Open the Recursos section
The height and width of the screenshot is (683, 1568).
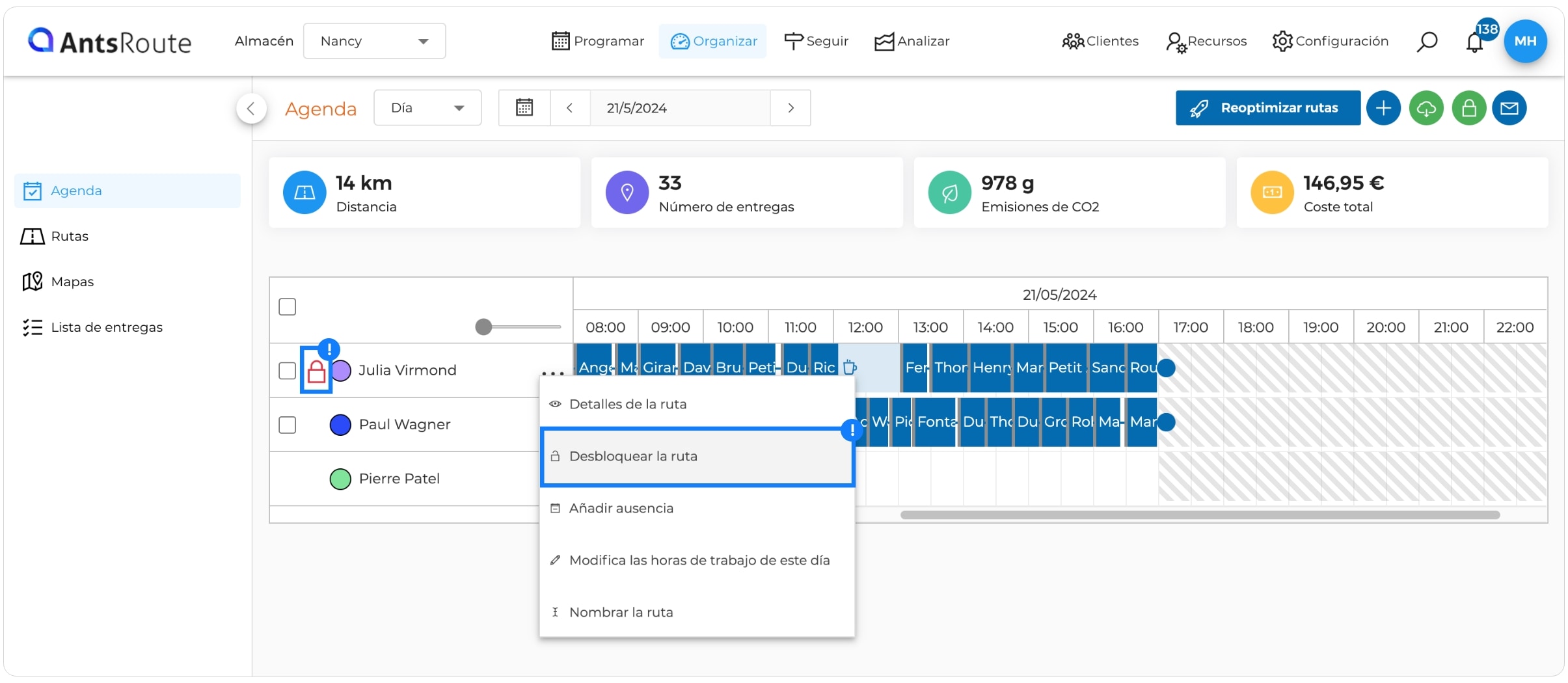1206,41
